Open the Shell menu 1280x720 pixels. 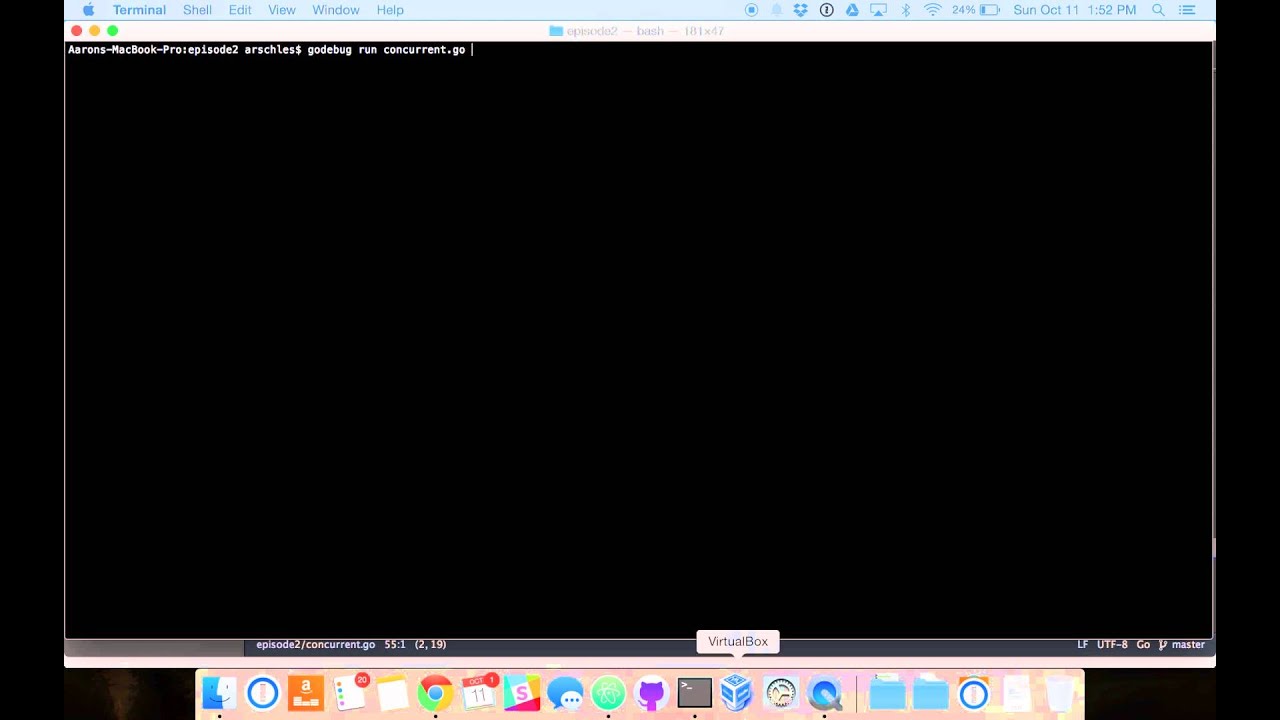[x=197, y=10]
